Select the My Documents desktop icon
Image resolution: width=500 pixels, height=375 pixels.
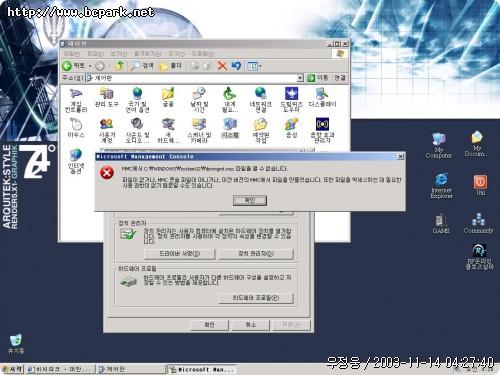pos(477,144)
